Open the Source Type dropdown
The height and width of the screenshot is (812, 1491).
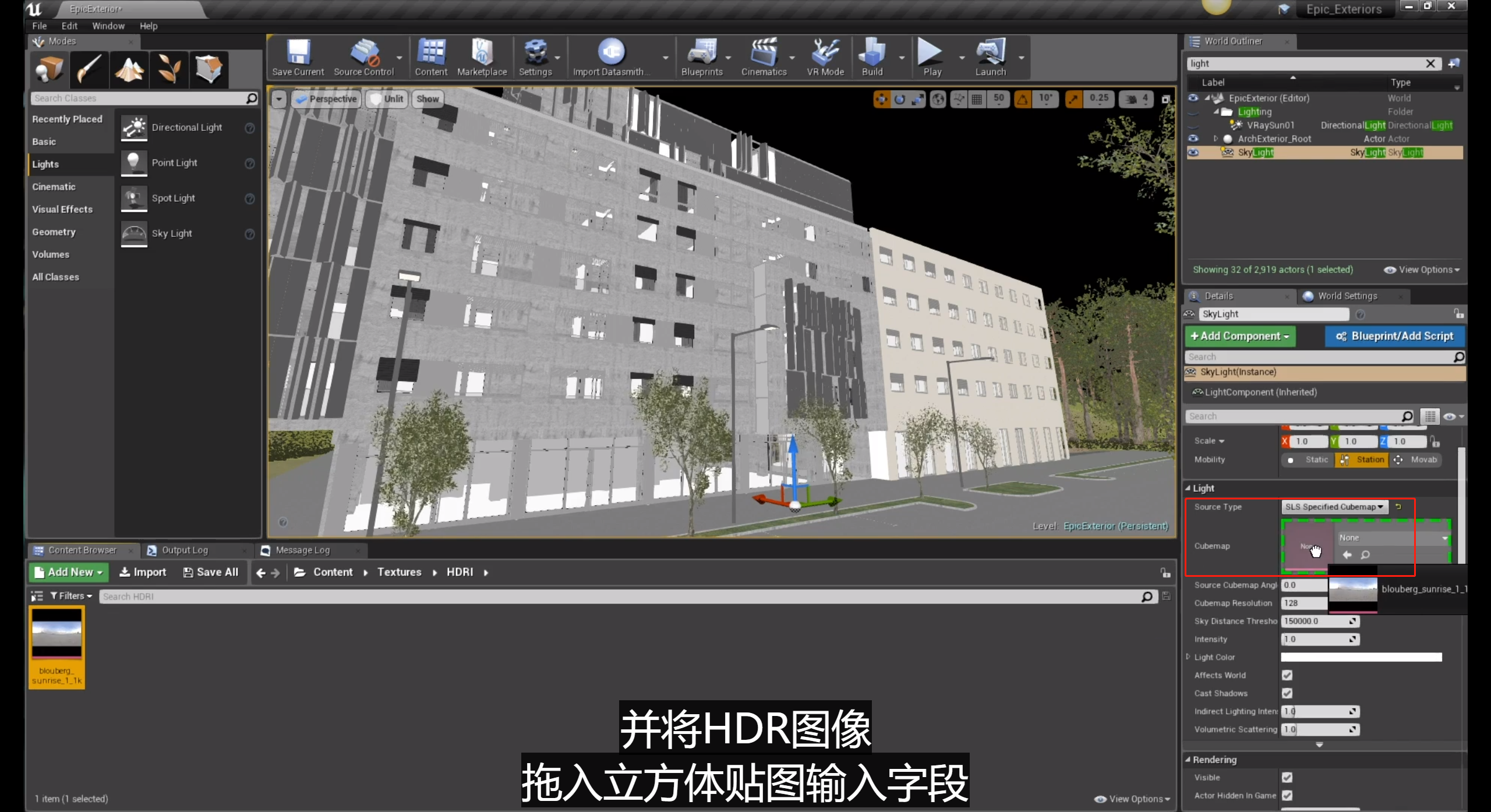point(1334,507)
